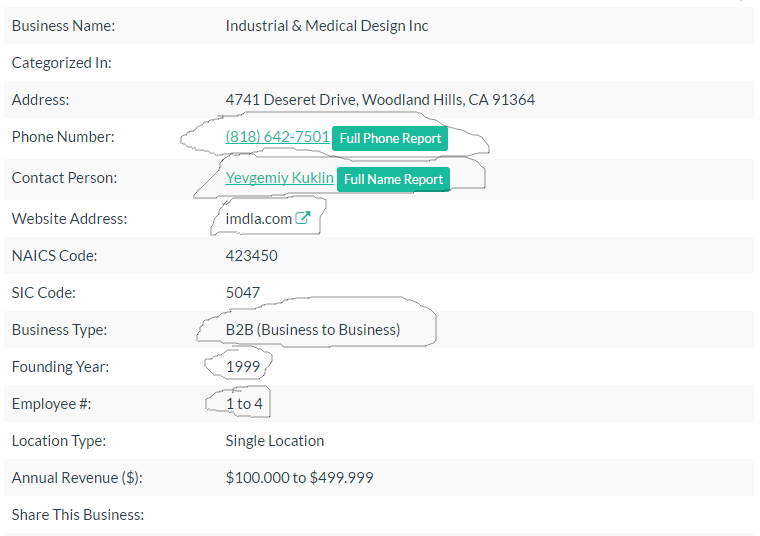
Task: Click the NAICS Code: label
Action: (x=54, y=256)
